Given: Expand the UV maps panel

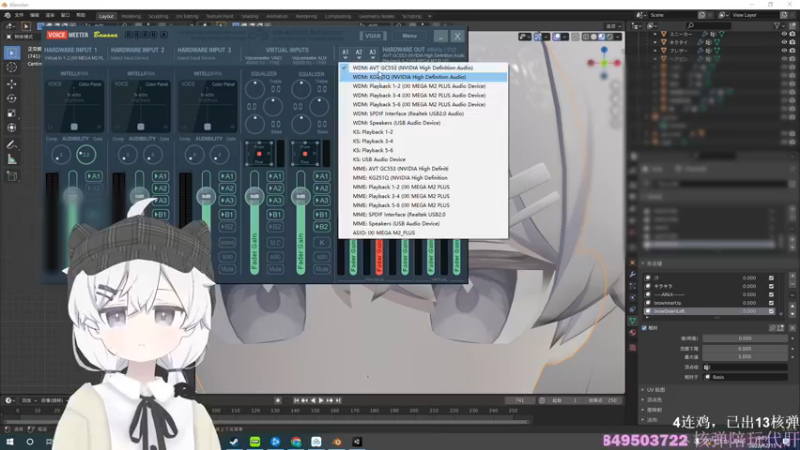Looking at the screenshot, I should (x=656, y=390).
